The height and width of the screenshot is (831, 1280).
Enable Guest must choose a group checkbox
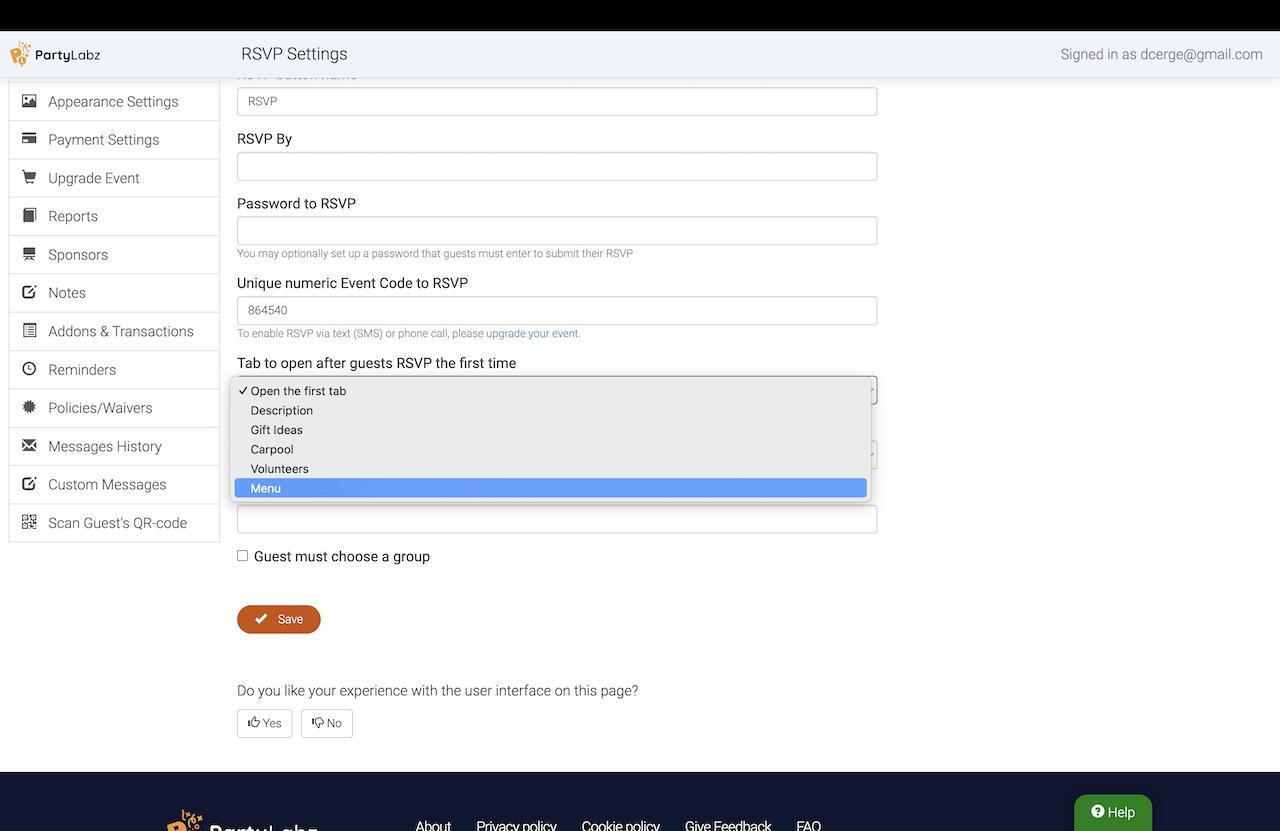(242, 556)
